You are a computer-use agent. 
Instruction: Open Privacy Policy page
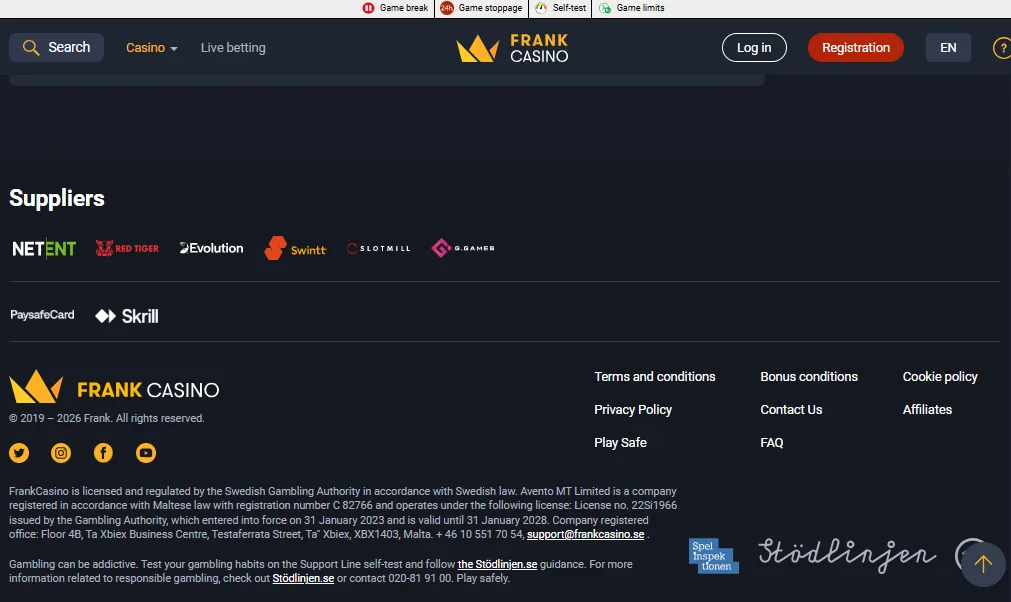(x=633, y=409)
